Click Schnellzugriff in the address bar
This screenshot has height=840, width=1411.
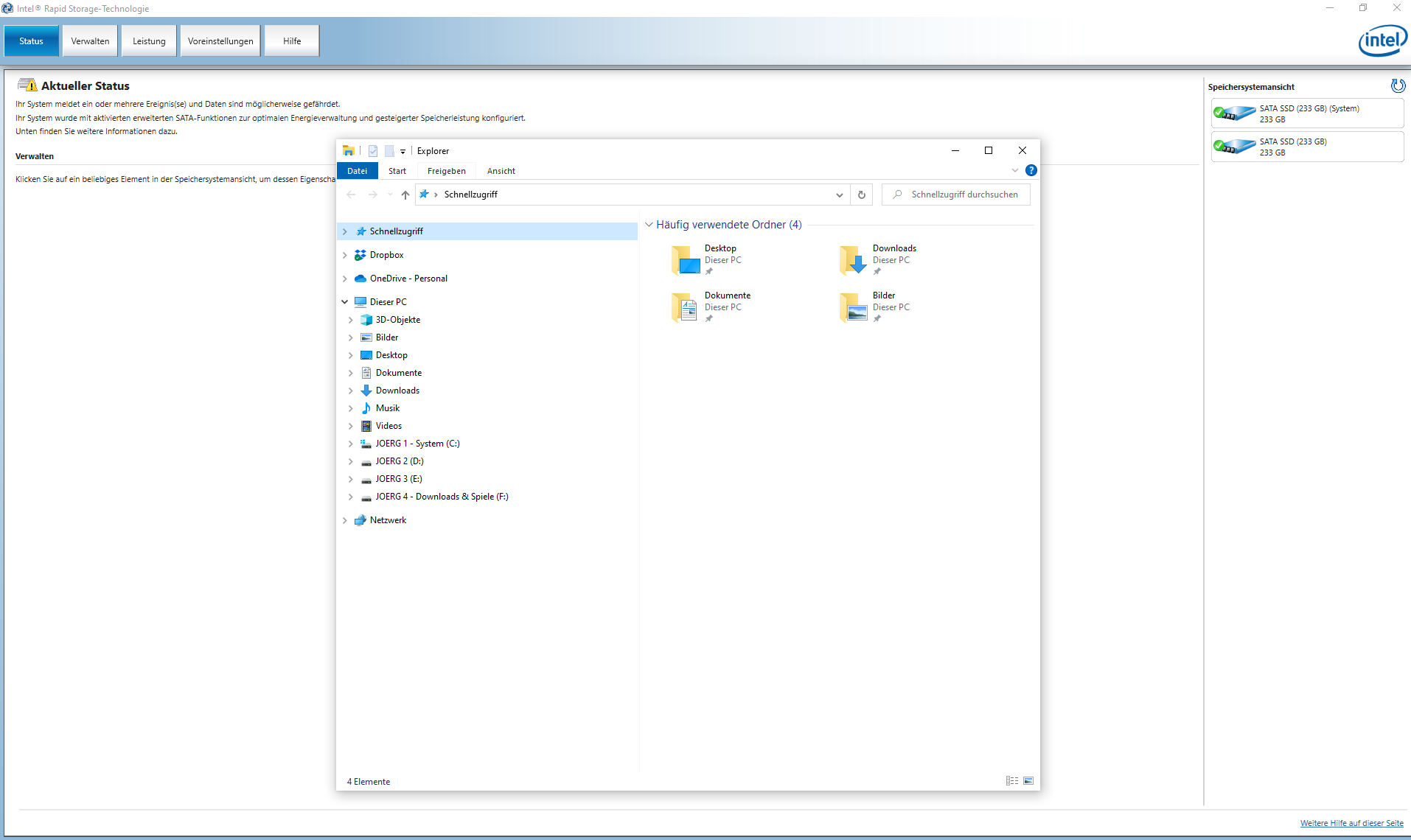(x=471, y=195)
